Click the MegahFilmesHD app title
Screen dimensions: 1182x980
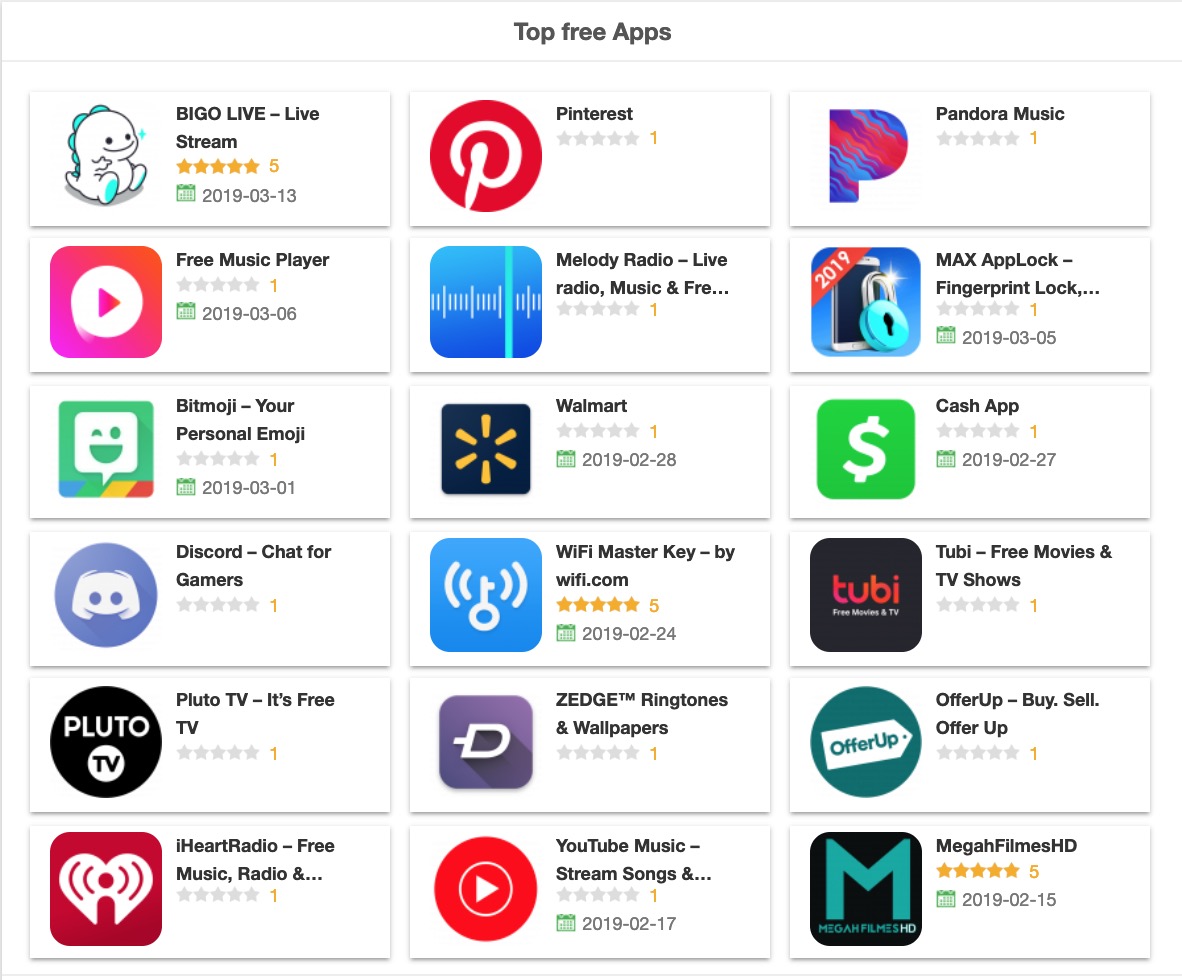pyautogui.click(x=1006, y=846)
